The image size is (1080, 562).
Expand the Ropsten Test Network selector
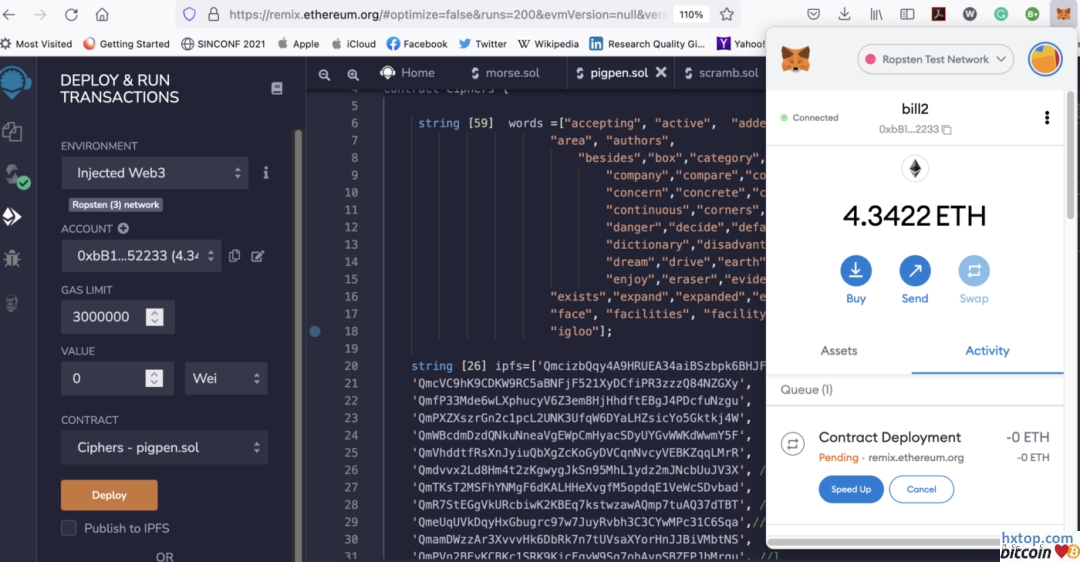pyautogui.click(x=935, y=60)
